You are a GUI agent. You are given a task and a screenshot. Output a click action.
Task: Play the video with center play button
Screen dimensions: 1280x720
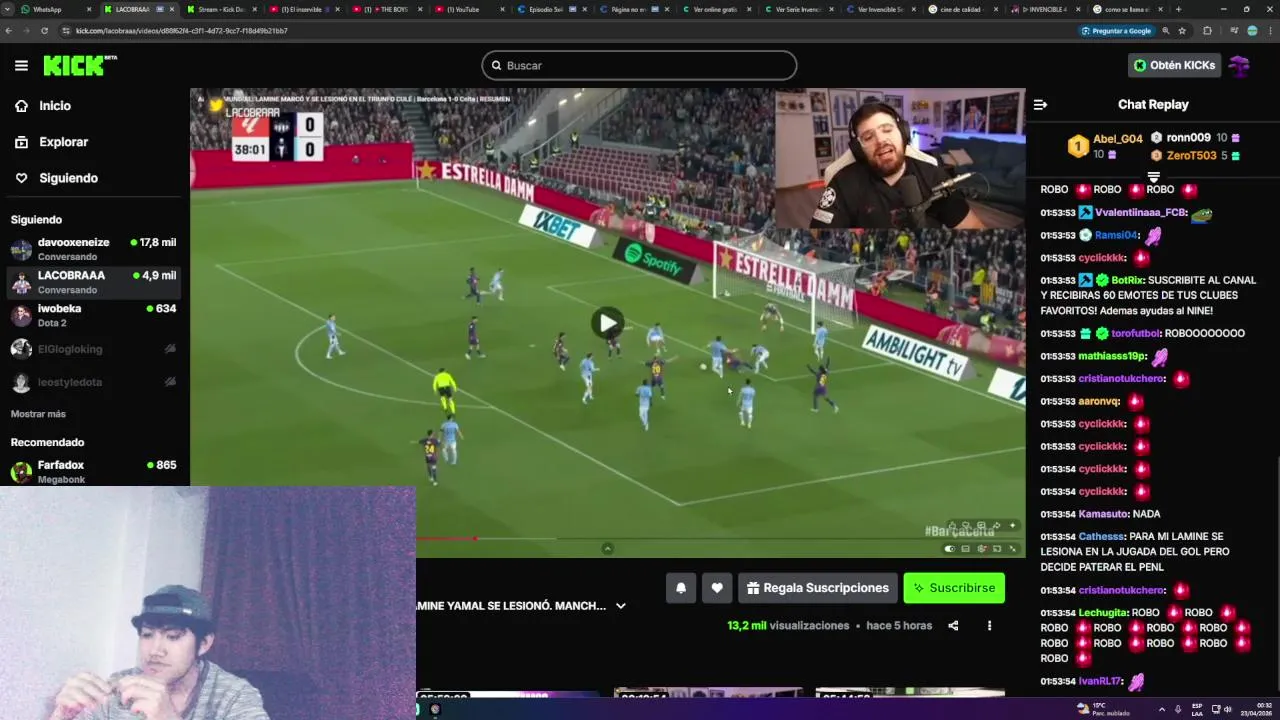[607, 323]
